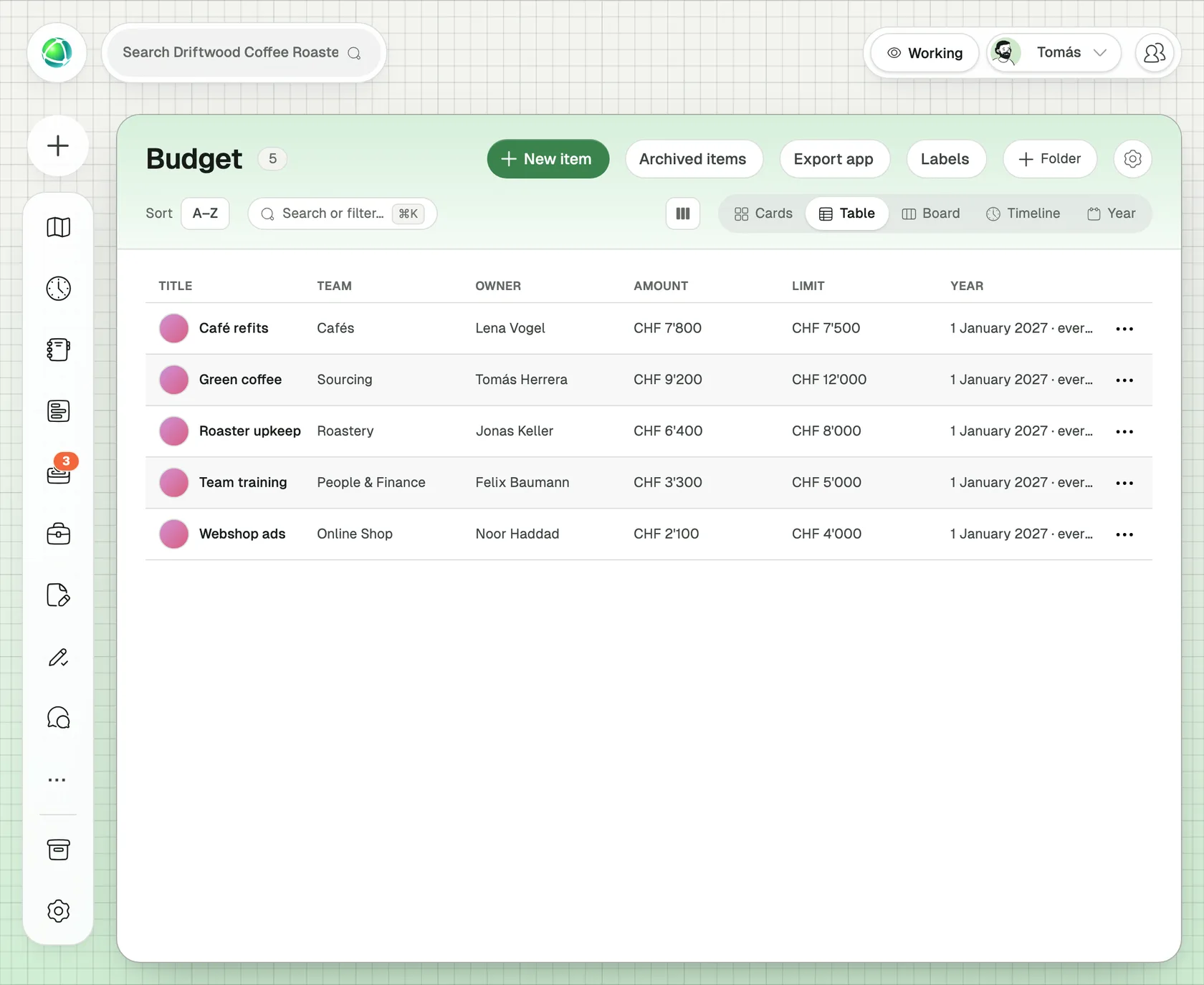Open the pencil with checkmark sidebar icon
1204x985 pixels.
(x=58, y=657)
